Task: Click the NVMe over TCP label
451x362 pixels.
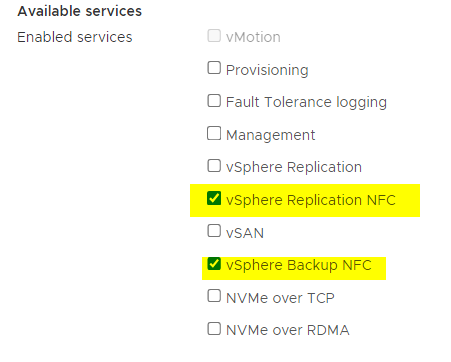Action: pos(280,298)
